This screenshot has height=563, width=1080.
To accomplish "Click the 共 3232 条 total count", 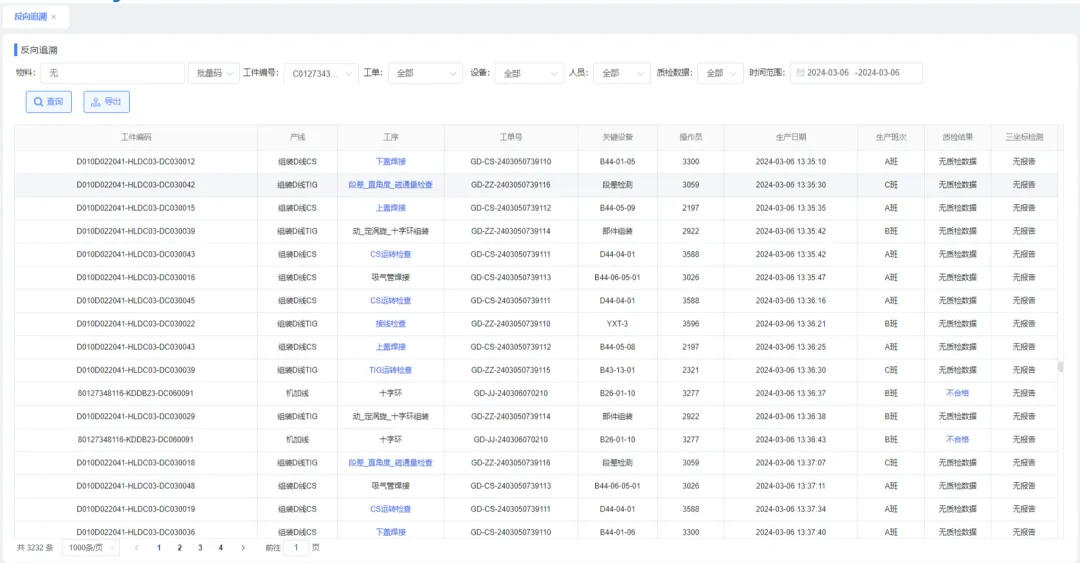I will tap(35, 548).
